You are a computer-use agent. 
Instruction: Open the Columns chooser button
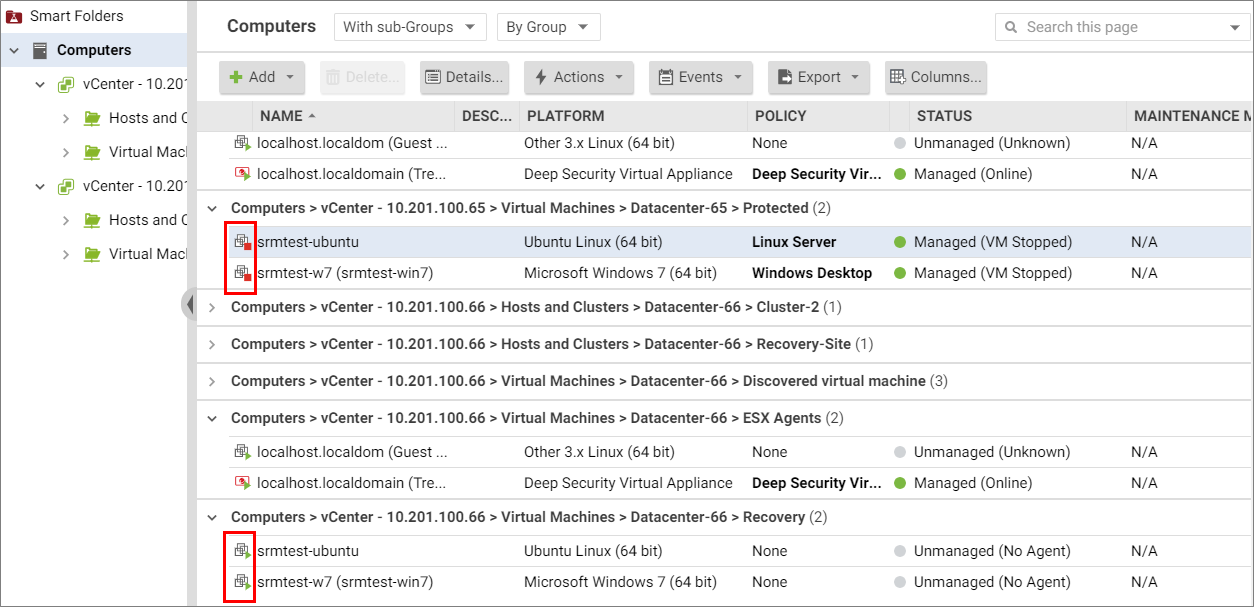pos(936,77)
